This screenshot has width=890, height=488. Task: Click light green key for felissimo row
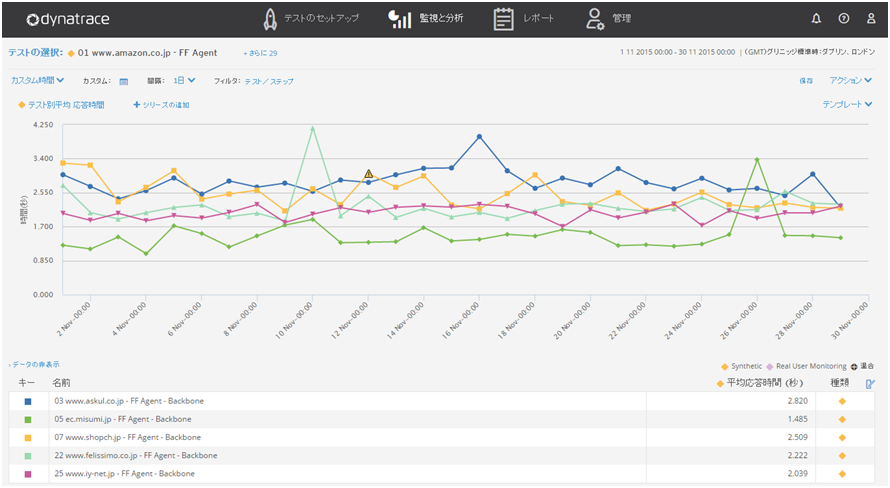click(28, 456)
